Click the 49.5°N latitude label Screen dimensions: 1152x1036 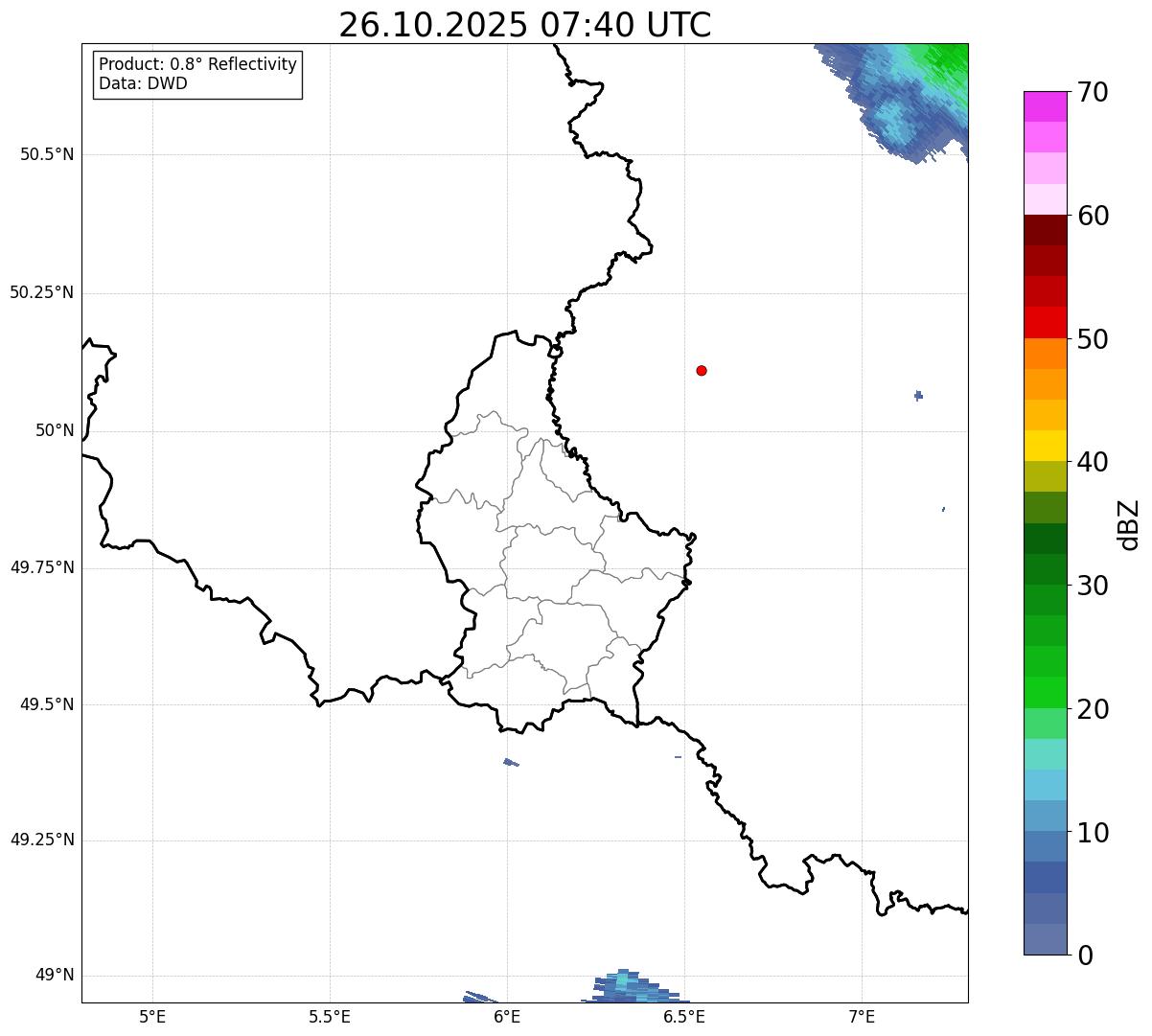pos(47,704)
